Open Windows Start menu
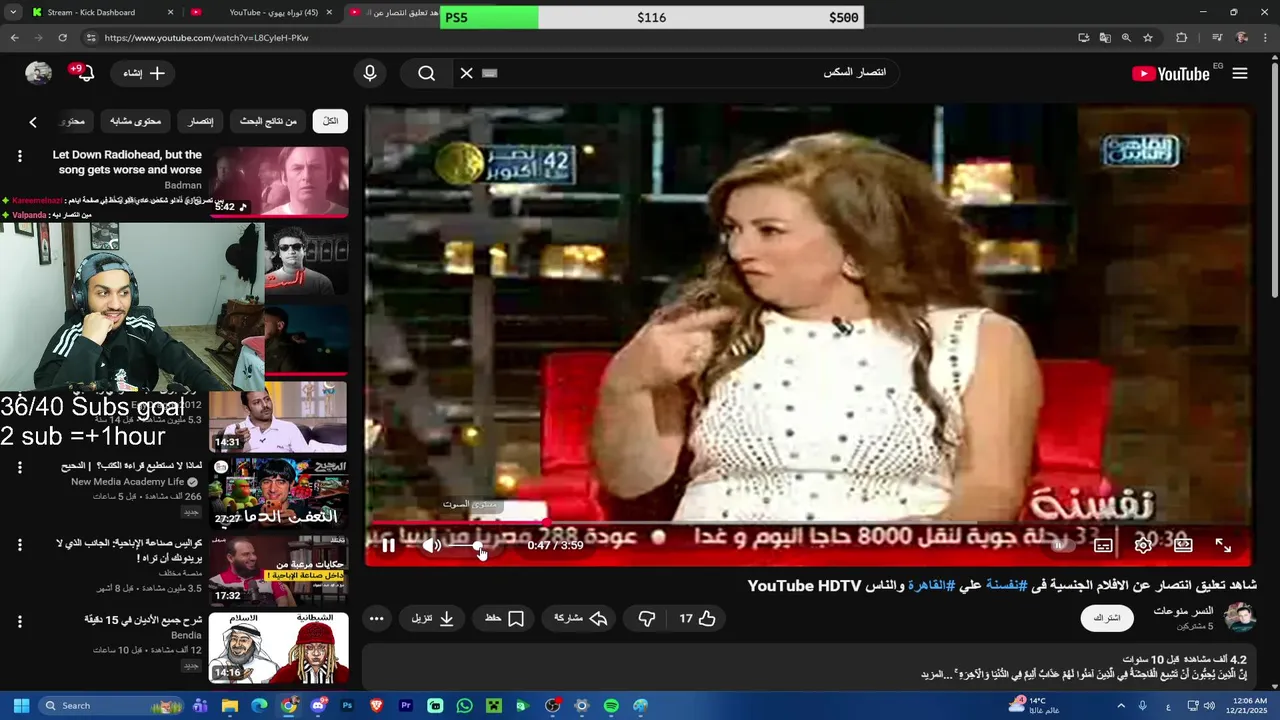The width and height of the screenshot is (1280, 720). pos(21,705)
